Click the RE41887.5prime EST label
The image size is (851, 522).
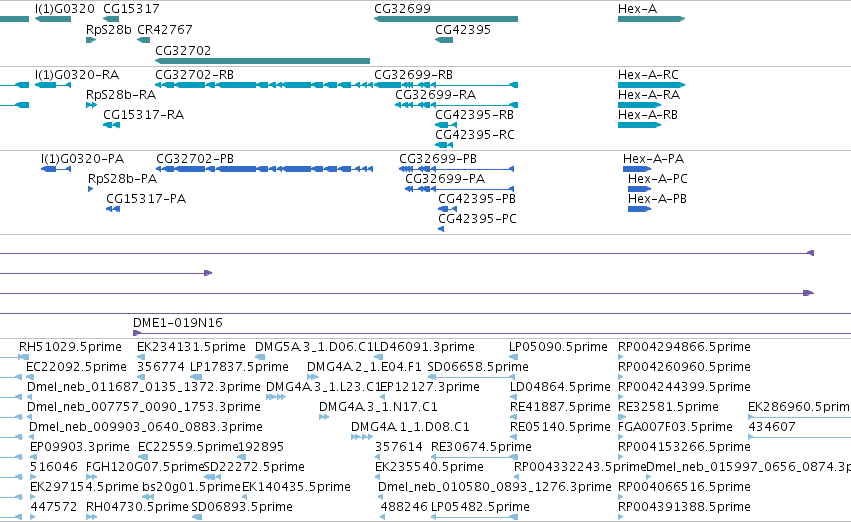pyautogui.click(x=560, y=407)
